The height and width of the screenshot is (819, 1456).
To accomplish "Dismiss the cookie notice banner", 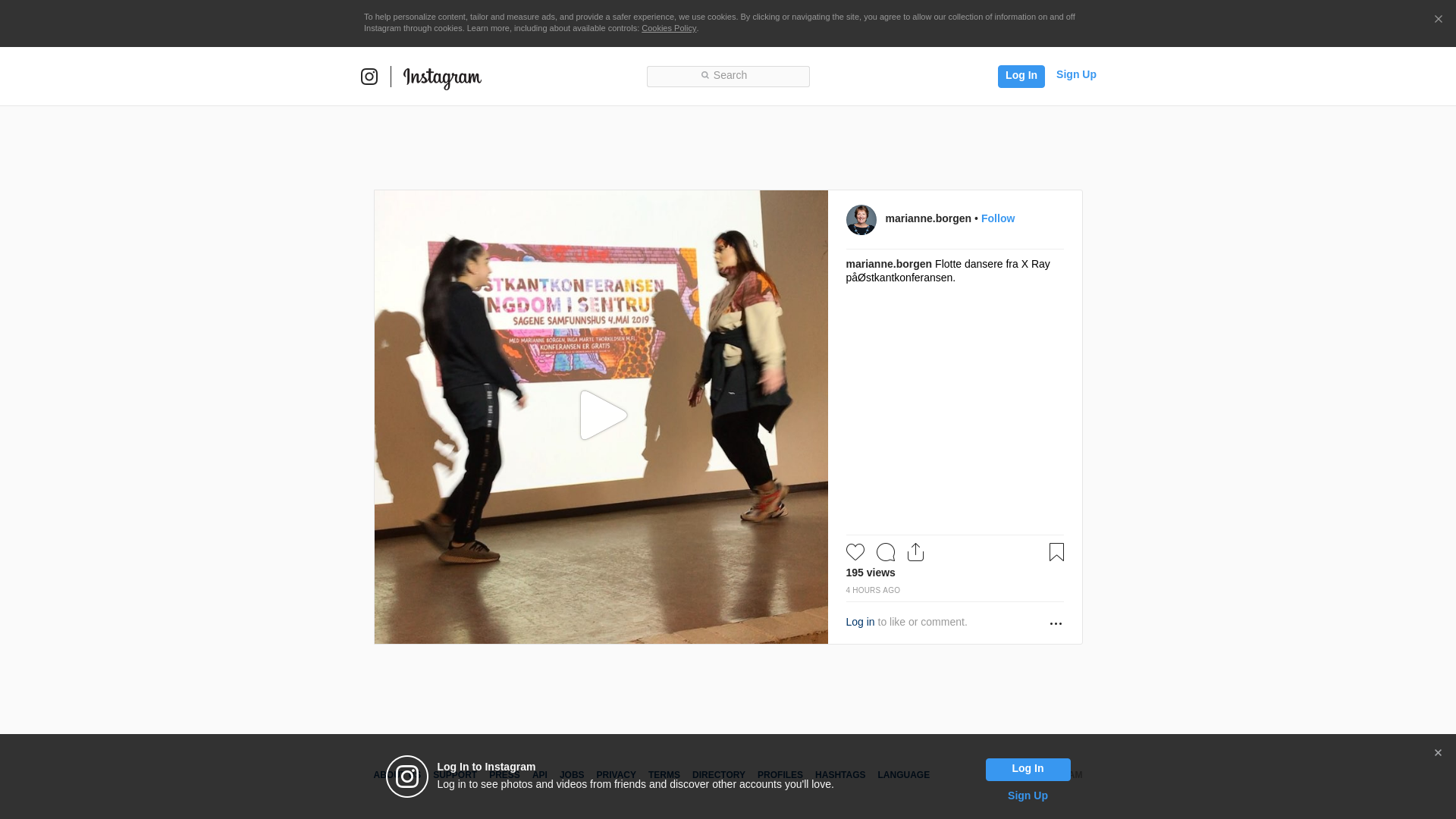I will (1438, 20).
